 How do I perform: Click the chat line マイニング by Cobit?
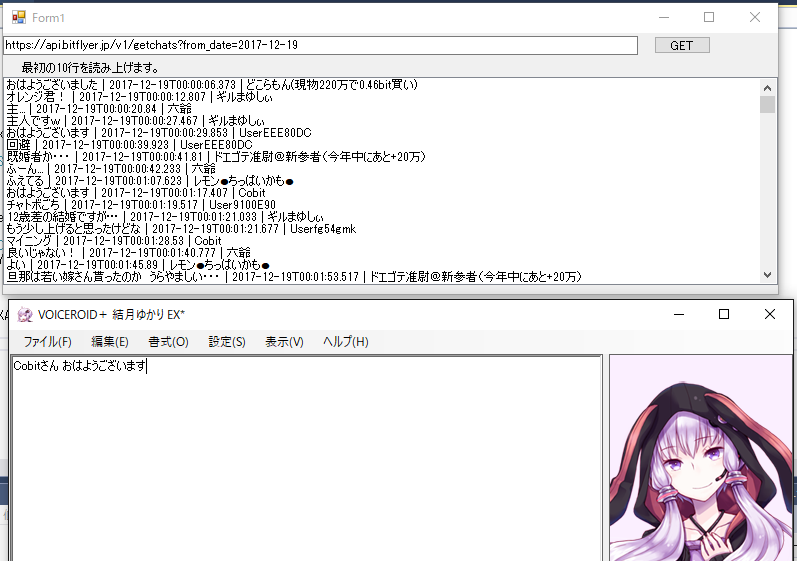(x=114, y=241)
